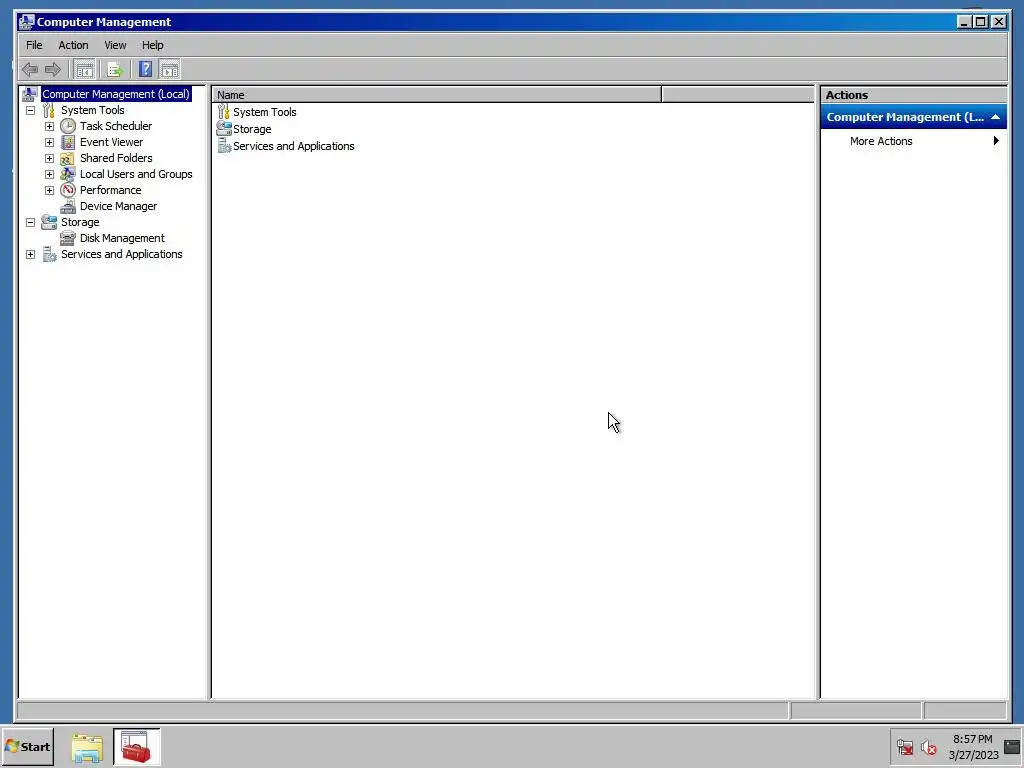Collapse the System Tools tree node
1024x768 pixels.
pos(31,110)
